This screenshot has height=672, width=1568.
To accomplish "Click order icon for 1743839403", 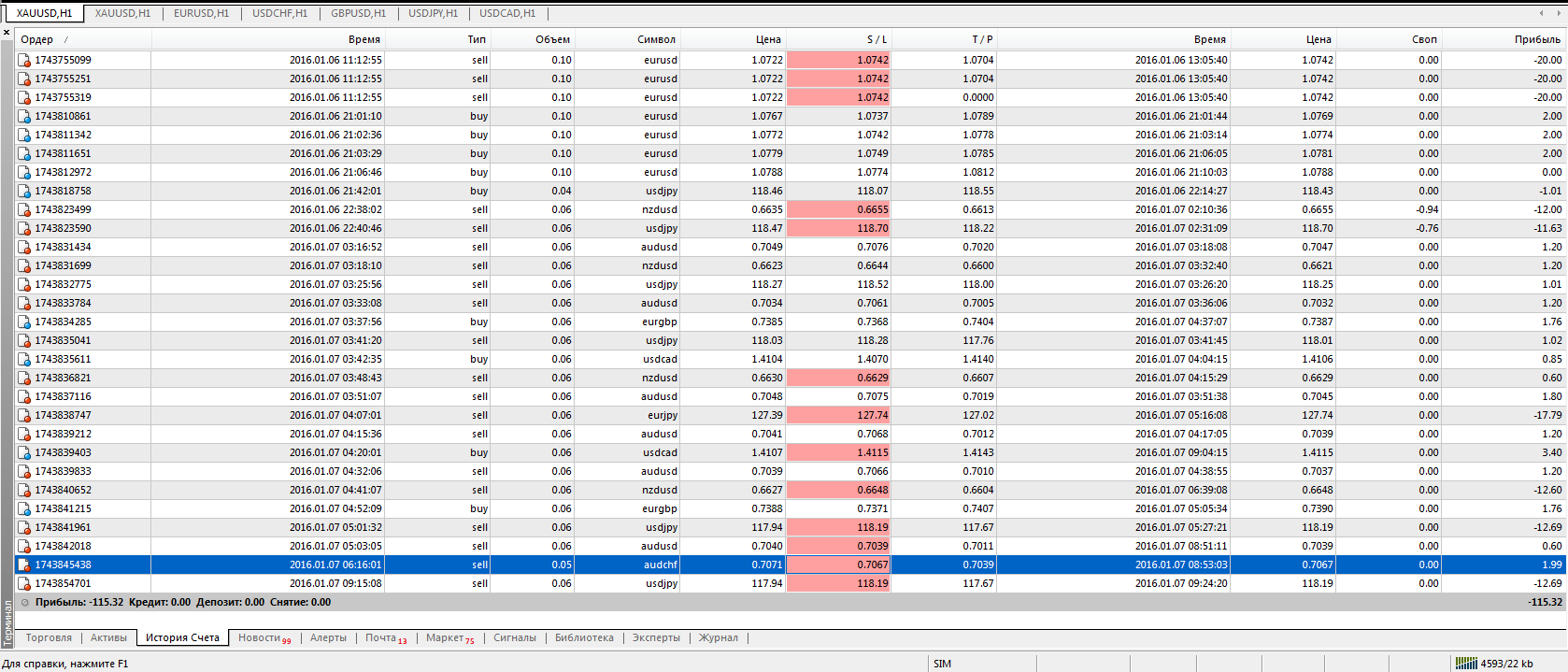I will 24,452.
